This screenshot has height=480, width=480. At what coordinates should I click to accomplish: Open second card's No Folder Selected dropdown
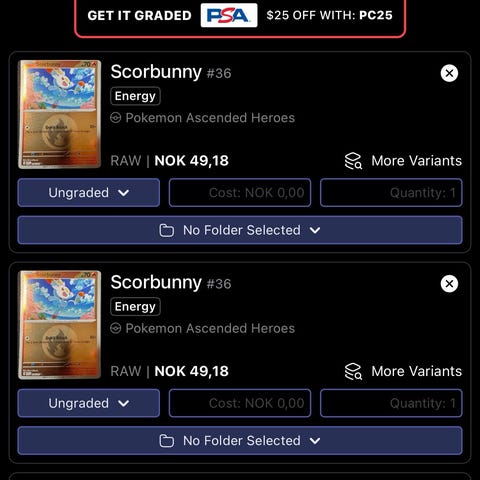pyautogui.click(x=240, y=441)
